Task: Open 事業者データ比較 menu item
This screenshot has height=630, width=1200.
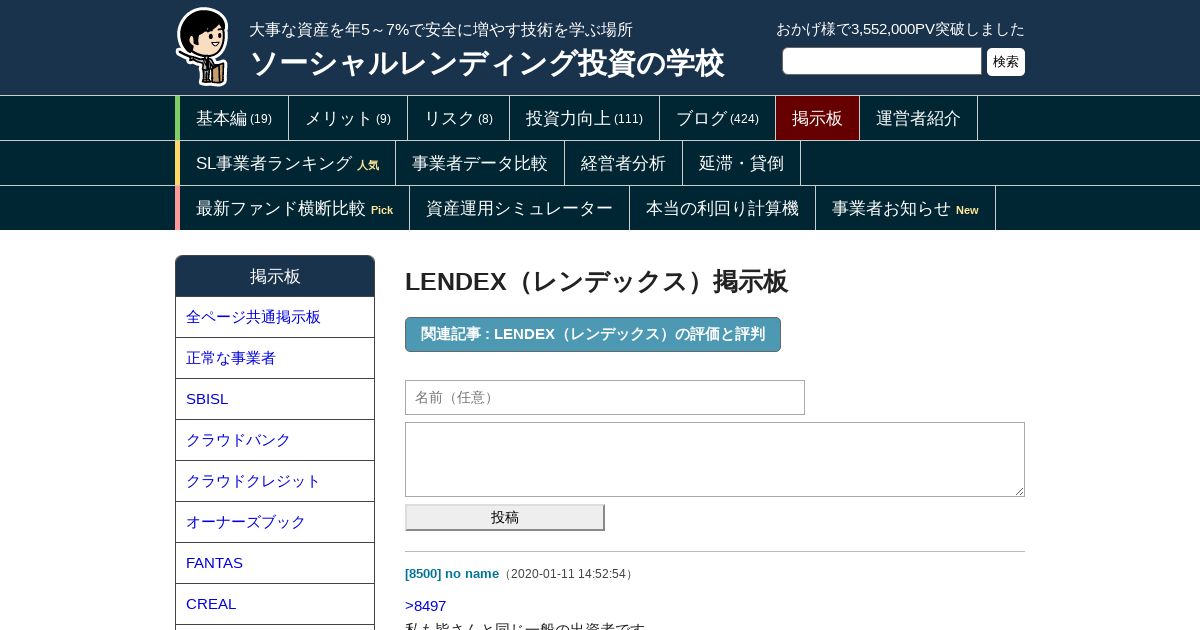Action: tap(480, 163)
